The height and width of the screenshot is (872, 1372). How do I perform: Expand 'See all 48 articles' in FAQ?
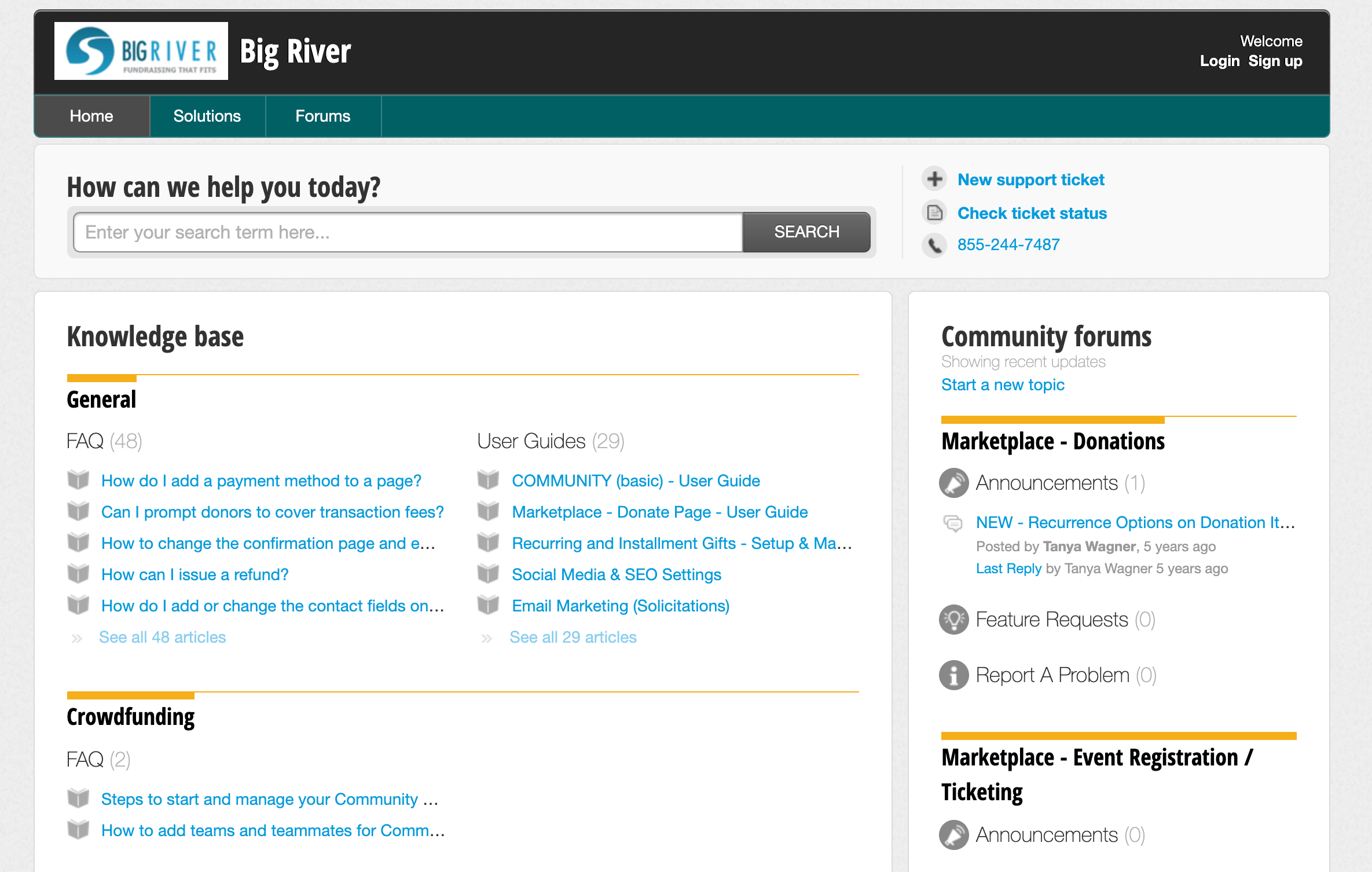tap(162, 637)
